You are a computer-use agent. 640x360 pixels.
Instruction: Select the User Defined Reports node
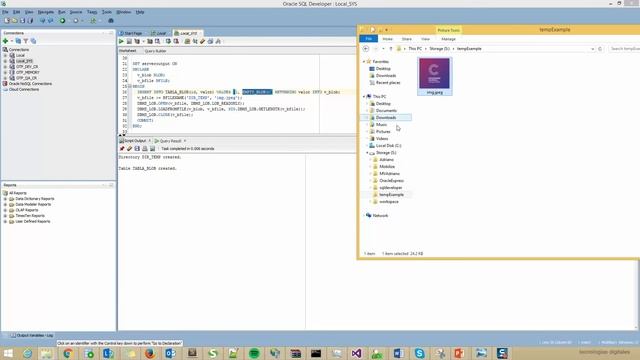pos(33,221)
